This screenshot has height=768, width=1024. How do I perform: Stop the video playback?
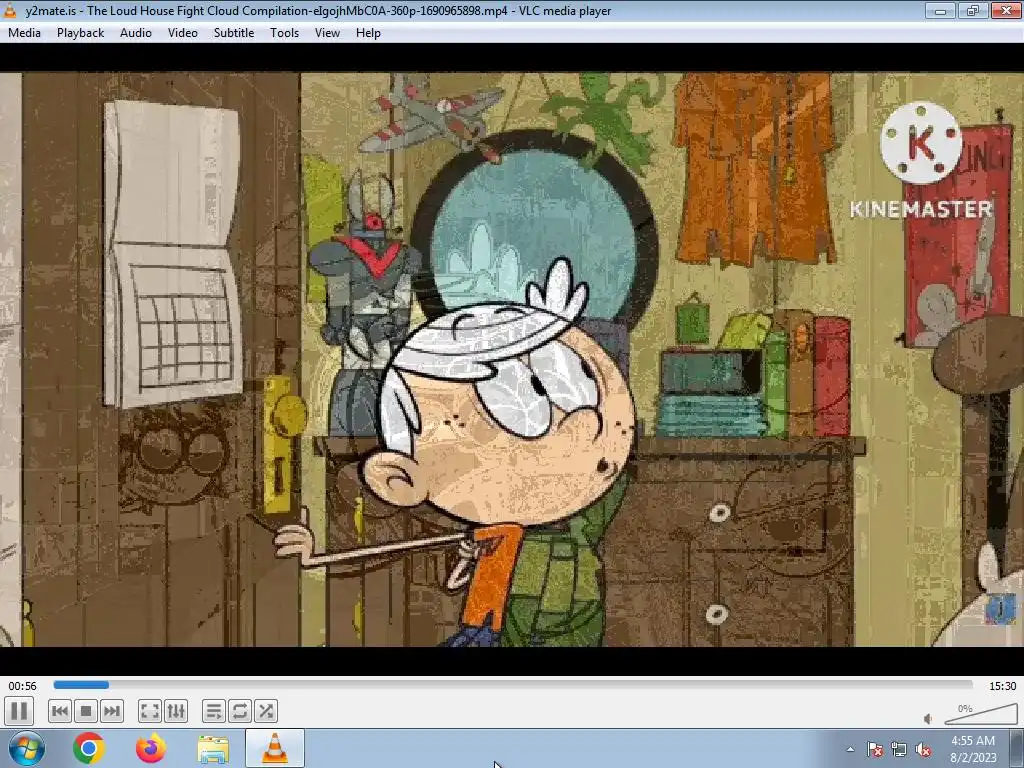pos(86,711)
